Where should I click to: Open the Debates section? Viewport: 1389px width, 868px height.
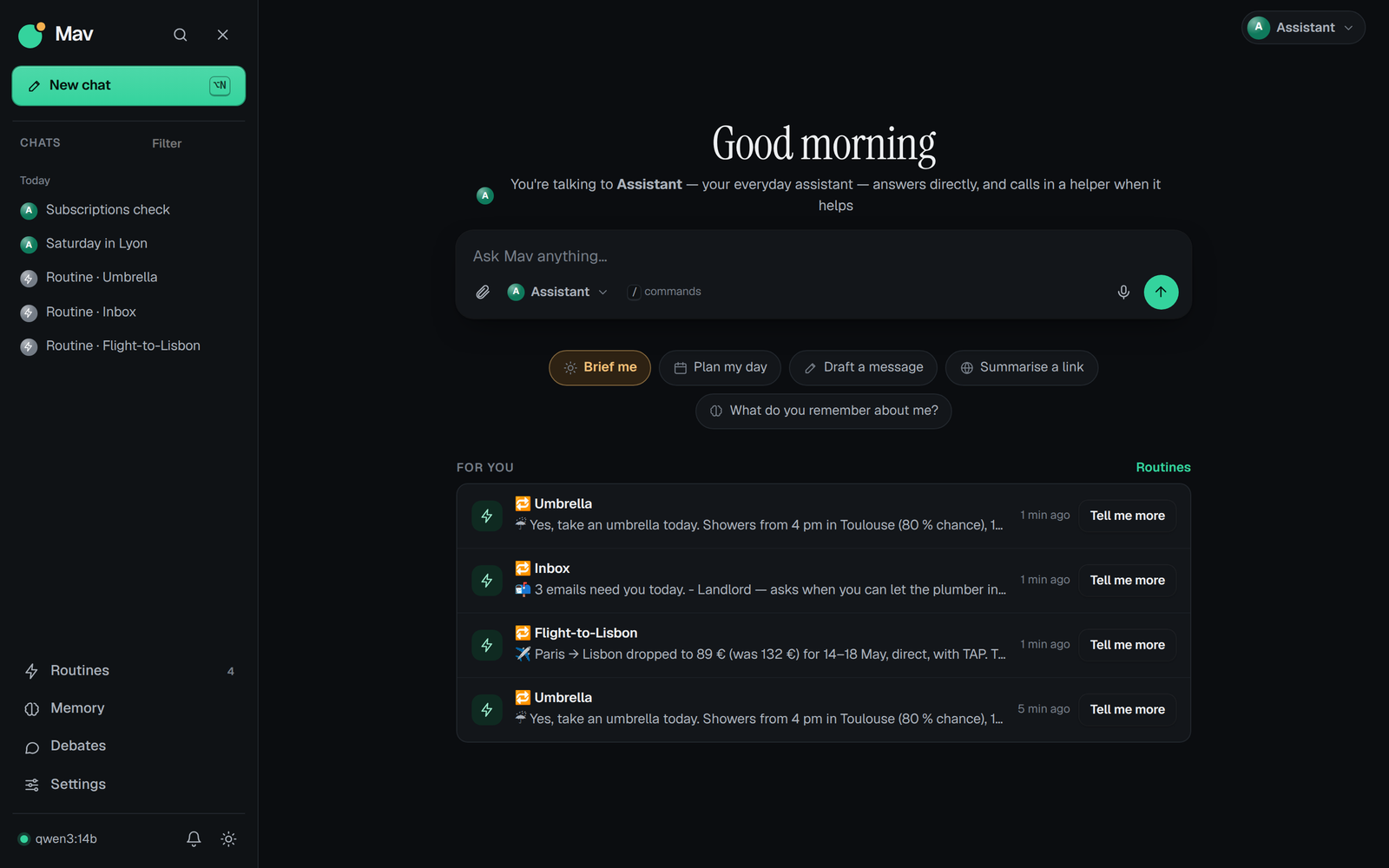(128, 746)
